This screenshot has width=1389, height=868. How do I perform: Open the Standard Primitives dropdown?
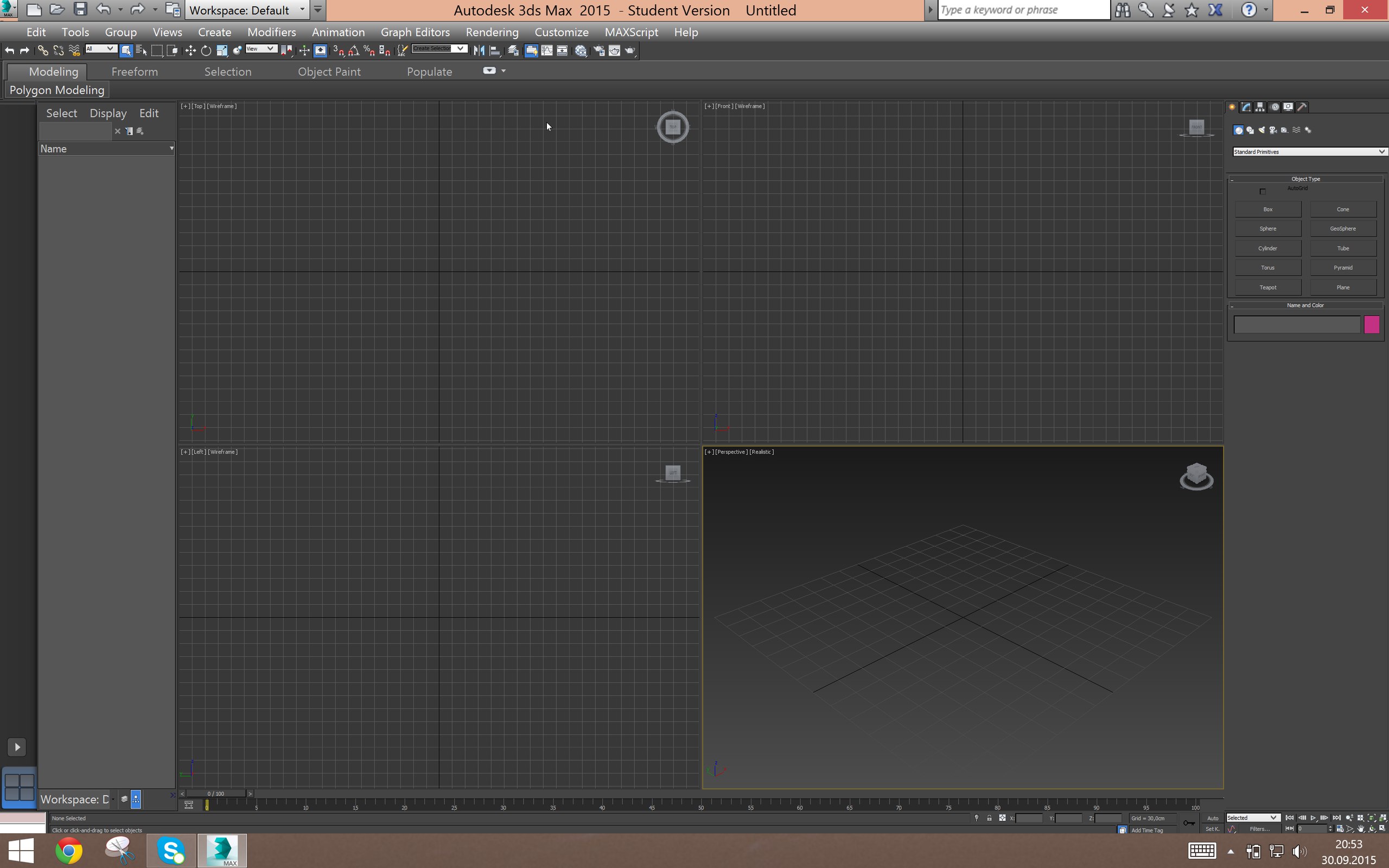(1310, 152)
